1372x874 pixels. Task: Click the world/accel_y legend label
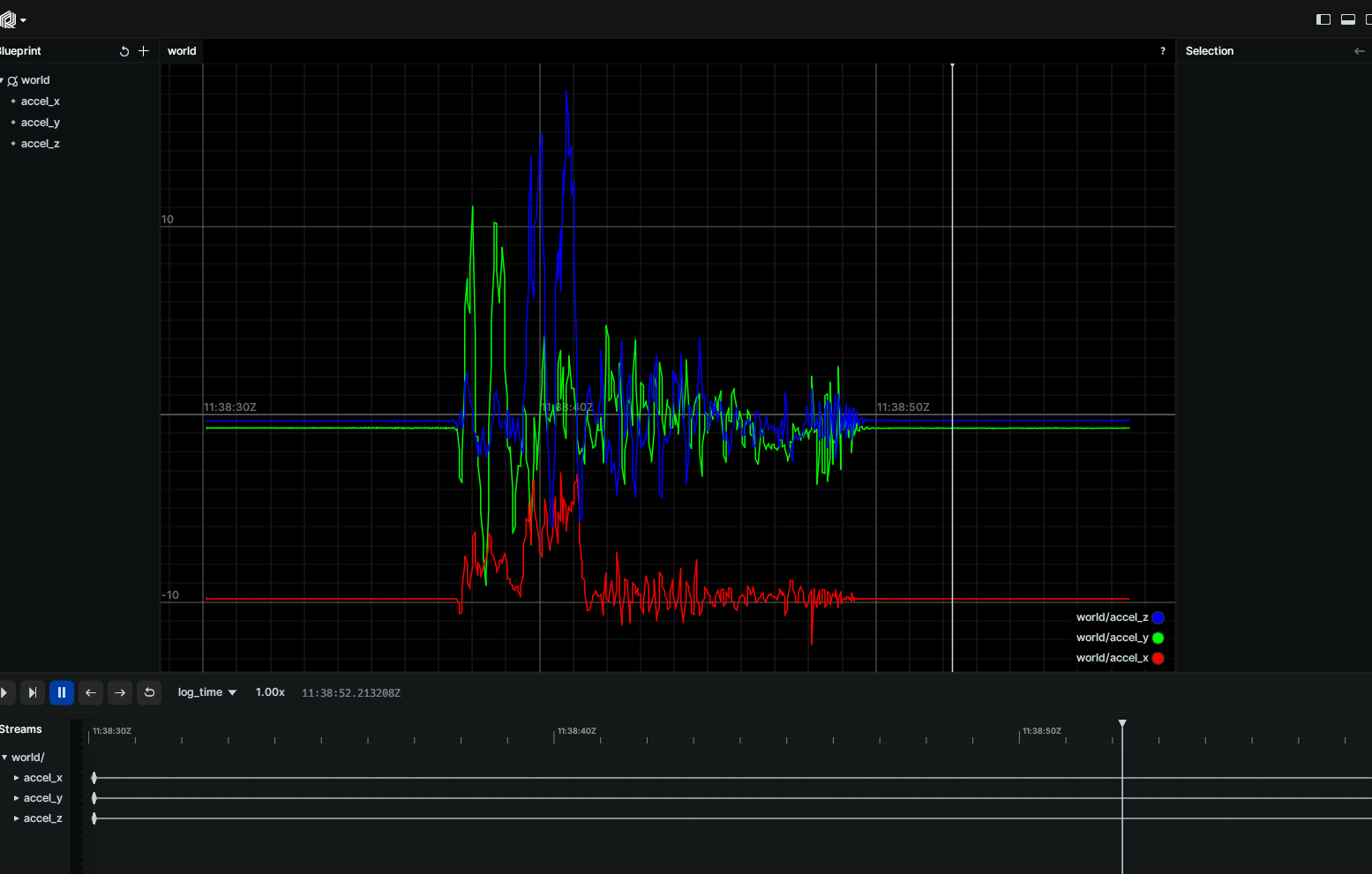point(1112,638)
